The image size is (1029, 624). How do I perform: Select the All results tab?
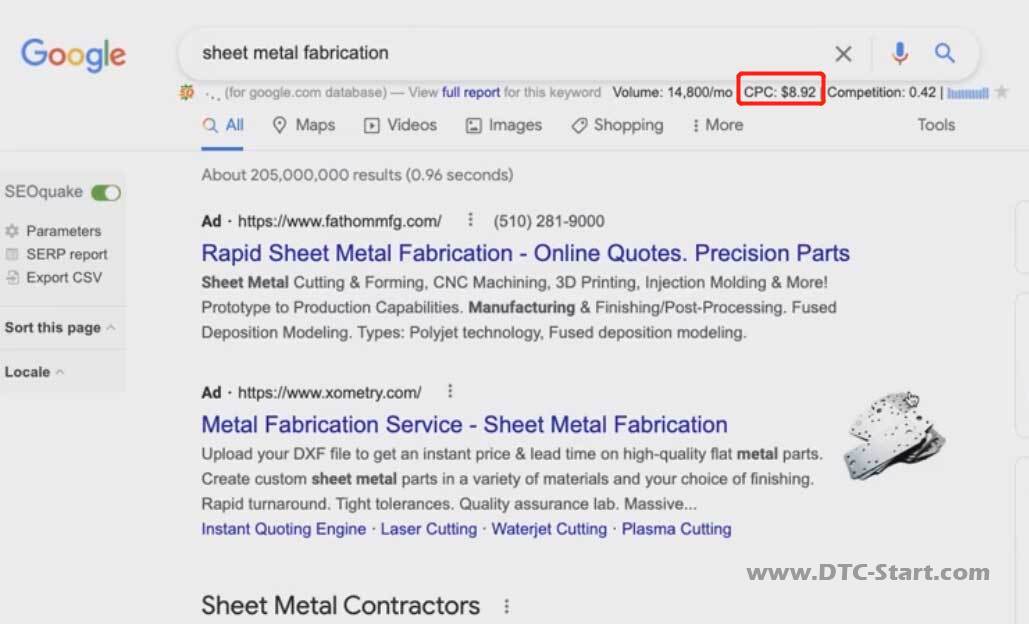point(223,125)
